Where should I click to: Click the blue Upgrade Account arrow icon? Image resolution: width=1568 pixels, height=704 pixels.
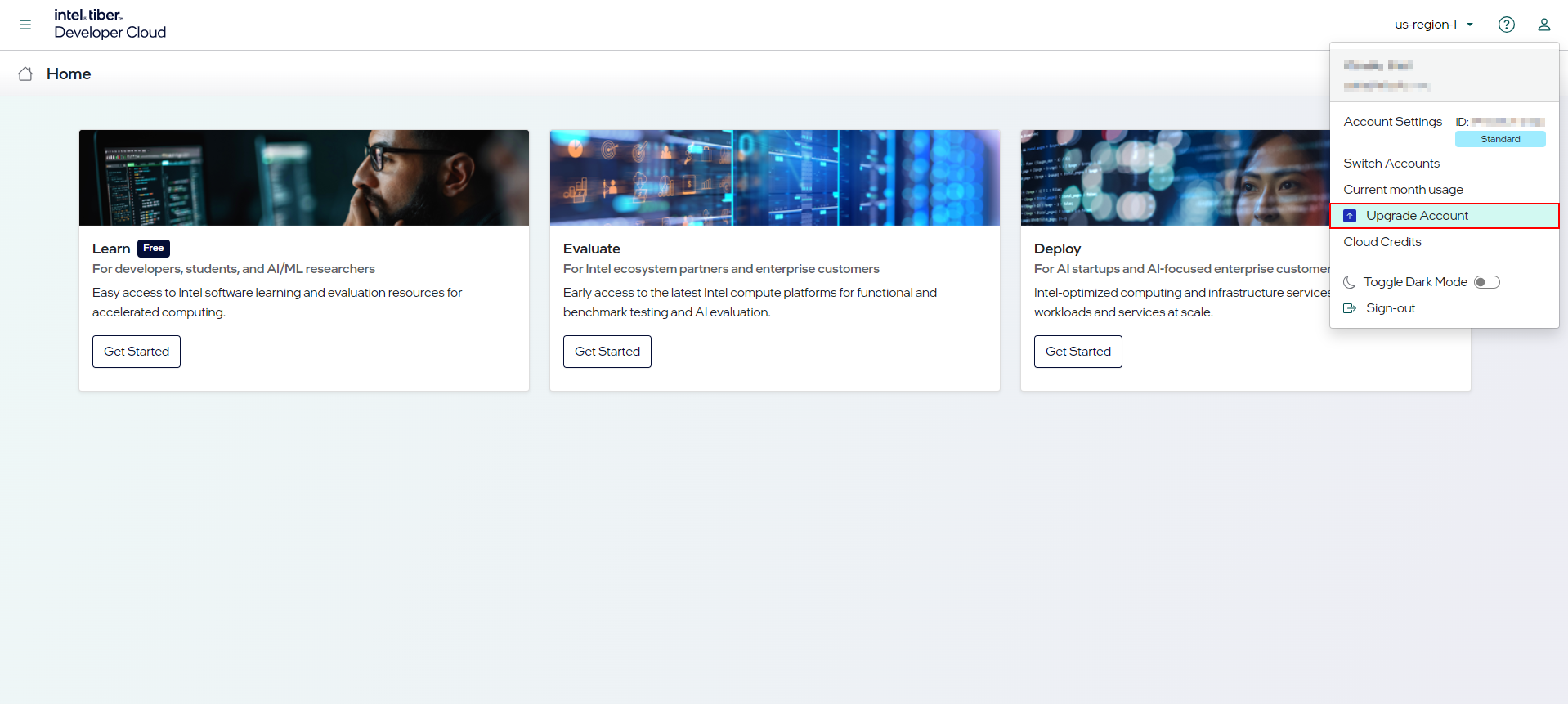click(x=1350, y=216)
